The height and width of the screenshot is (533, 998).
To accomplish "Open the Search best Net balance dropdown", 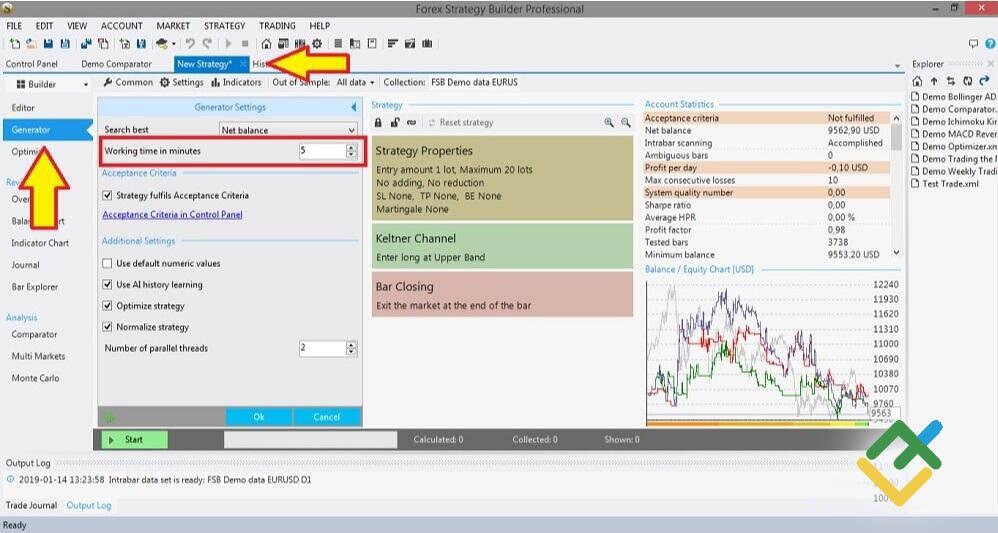I will 288,130.
